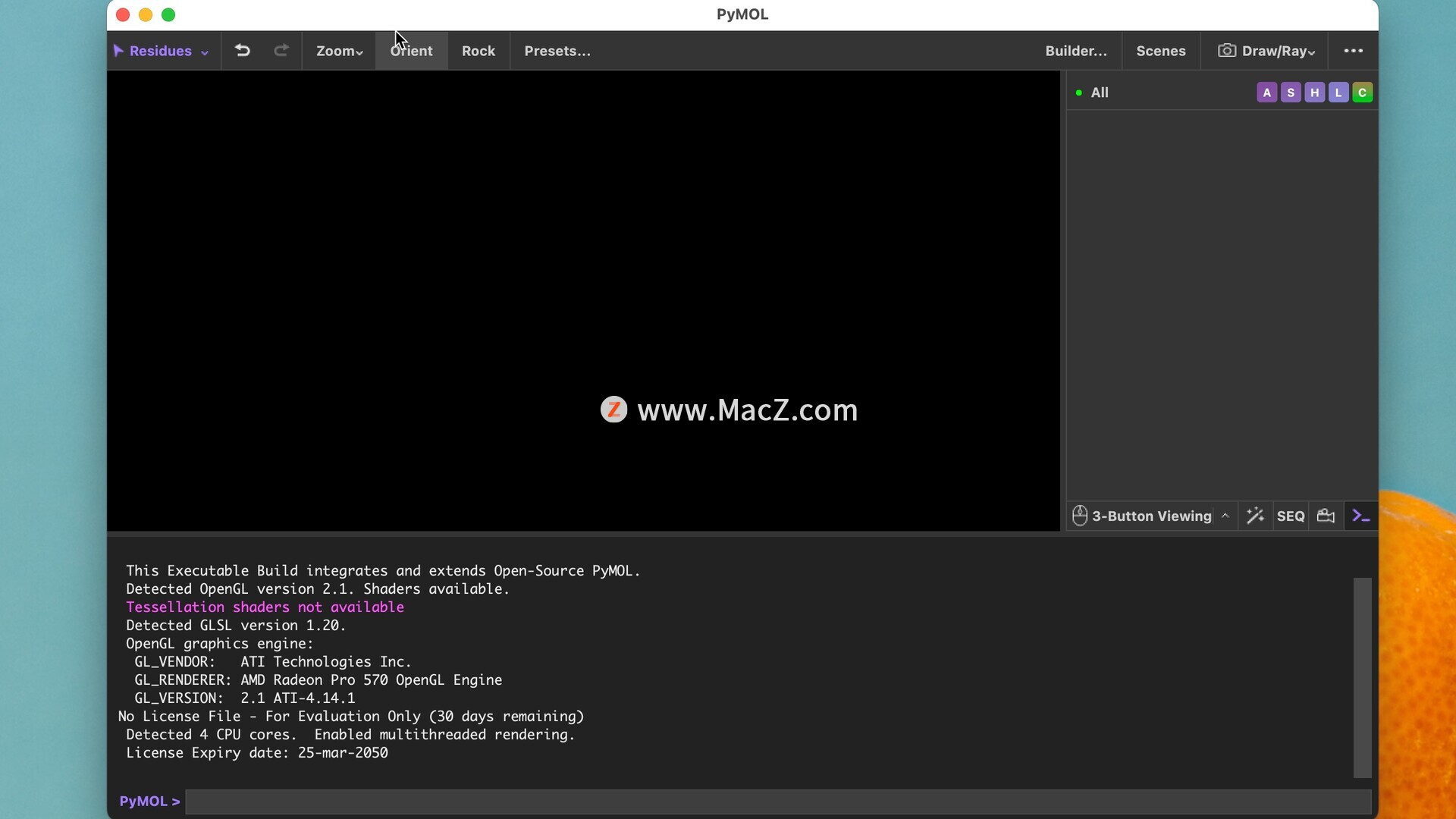Click the 'GL_VENDOR: ATI Technologies Inc.' line
Viewport: 1456px width, 819px height.
pyautogui.click(x=273, y=662)
